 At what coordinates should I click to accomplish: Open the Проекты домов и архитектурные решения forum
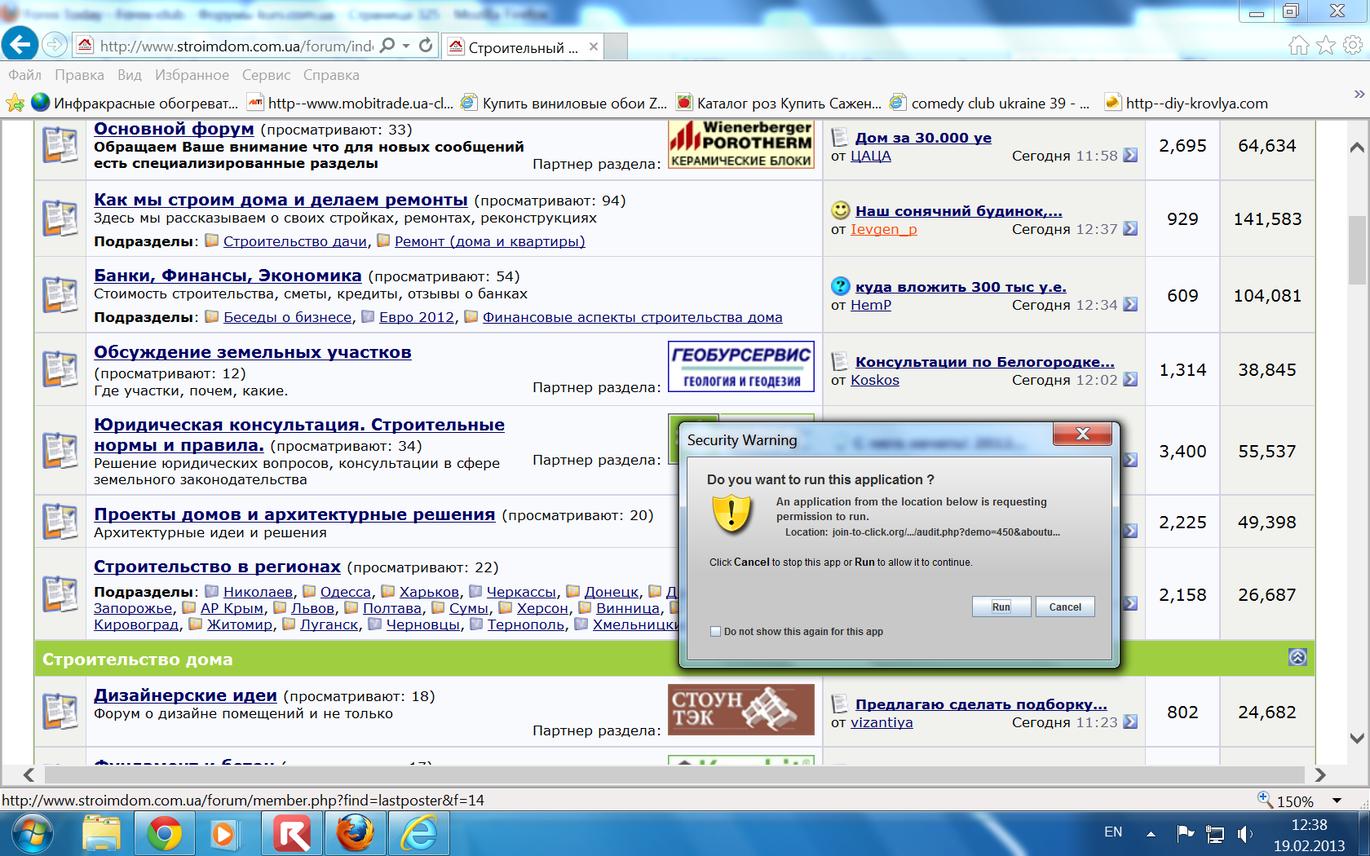point(295,514)
